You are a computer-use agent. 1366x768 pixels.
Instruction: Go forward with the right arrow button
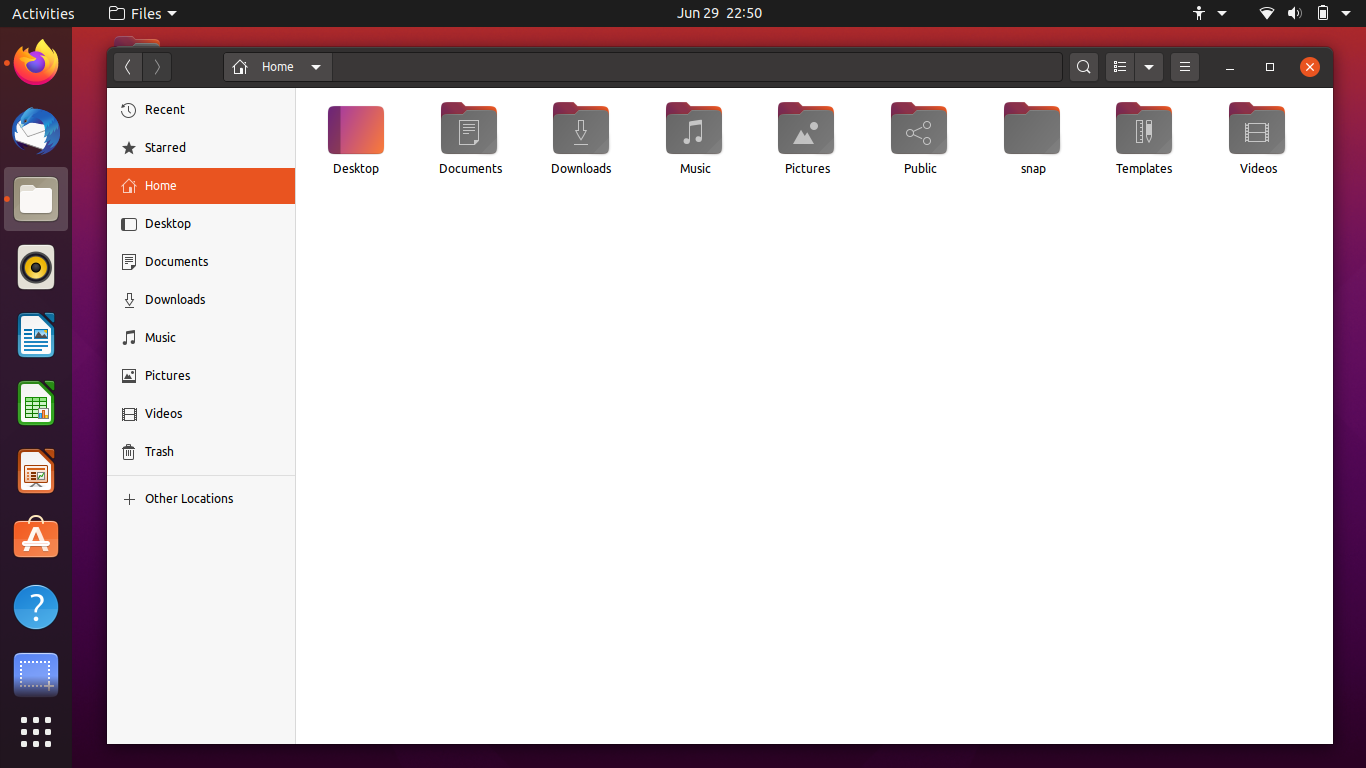click(157, 67)
